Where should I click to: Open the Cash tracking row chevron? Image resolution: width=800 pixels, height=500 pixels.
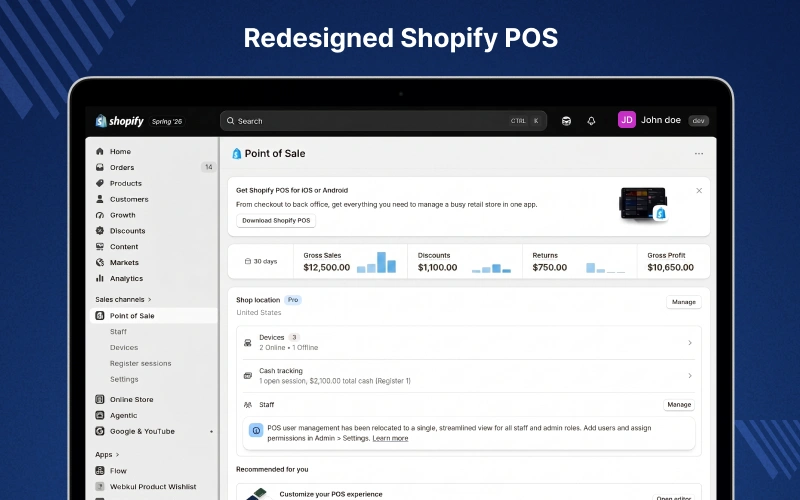[690, 376]
